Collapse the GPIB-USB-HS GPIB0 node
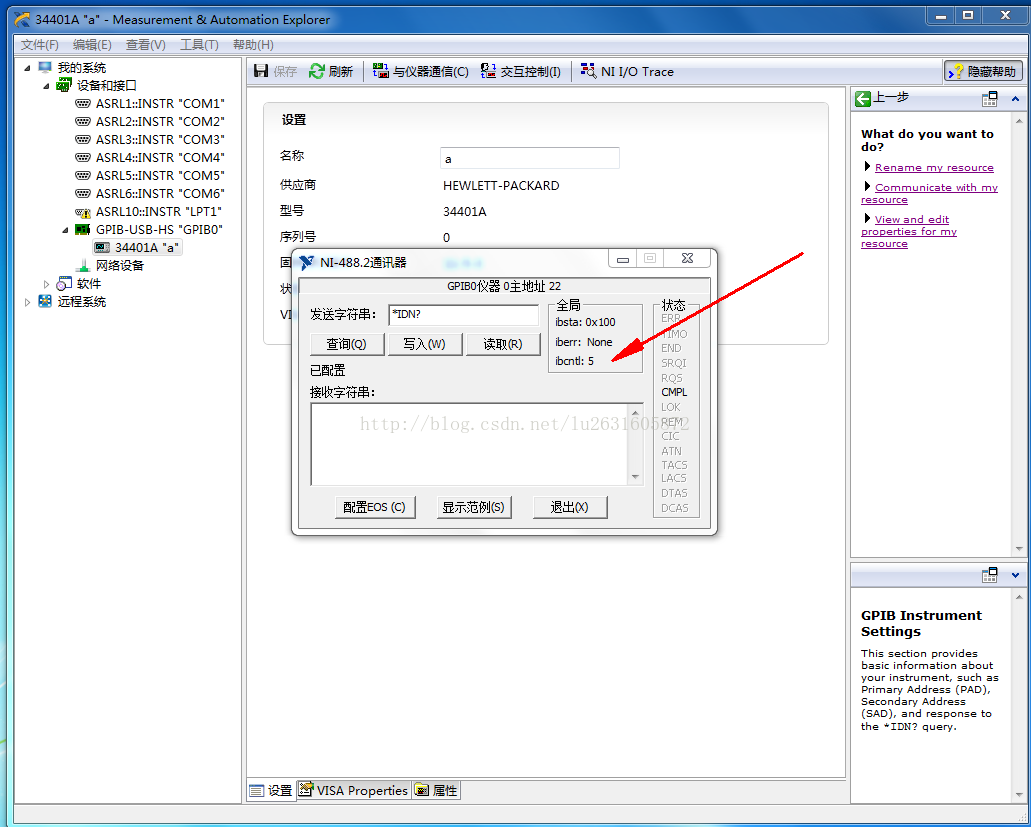1031x827 pixels. [66, 230]
